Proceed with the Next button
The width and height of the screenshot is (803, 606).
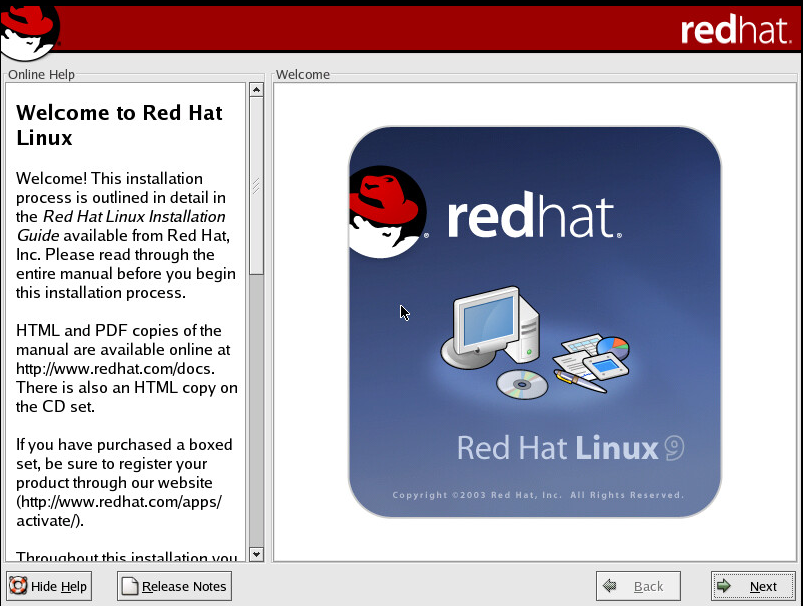(753, 587)
